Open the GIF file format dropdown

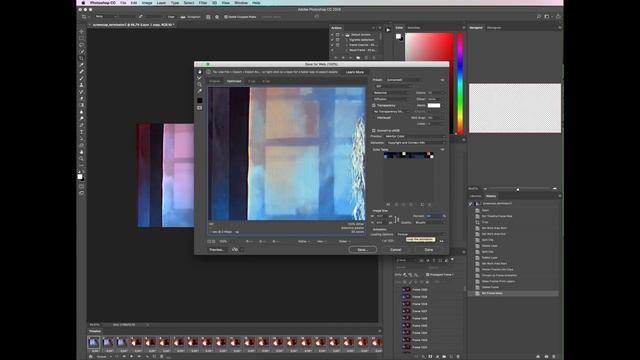[x=393, y=87]
